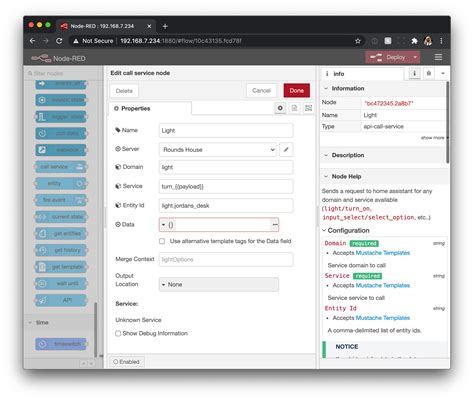Select the timeswitch node in palette

[x=61, y=344]
